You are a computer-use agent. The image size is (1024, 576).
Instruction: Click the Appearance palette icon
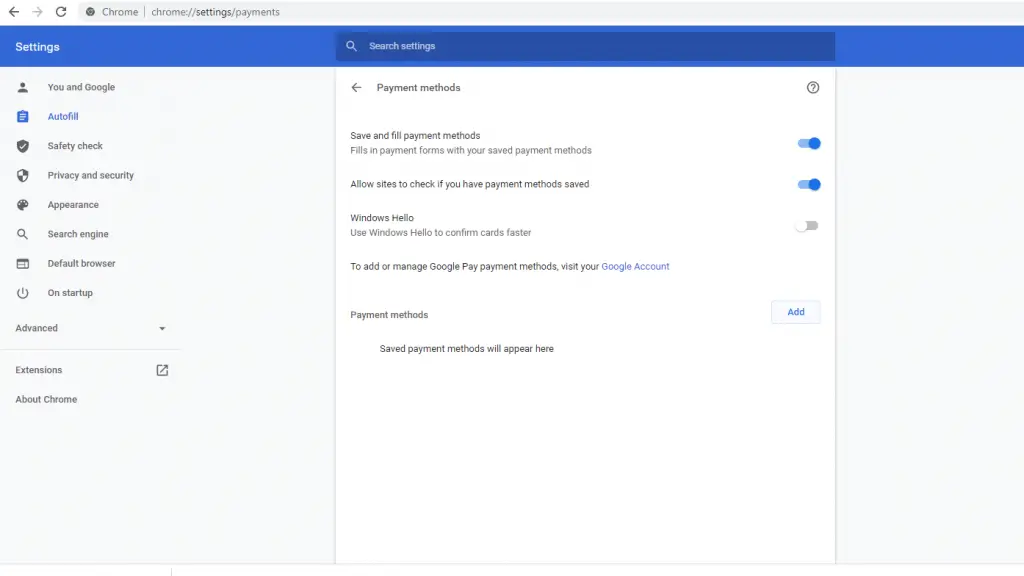pyautogui.click(x=23, y=204)
